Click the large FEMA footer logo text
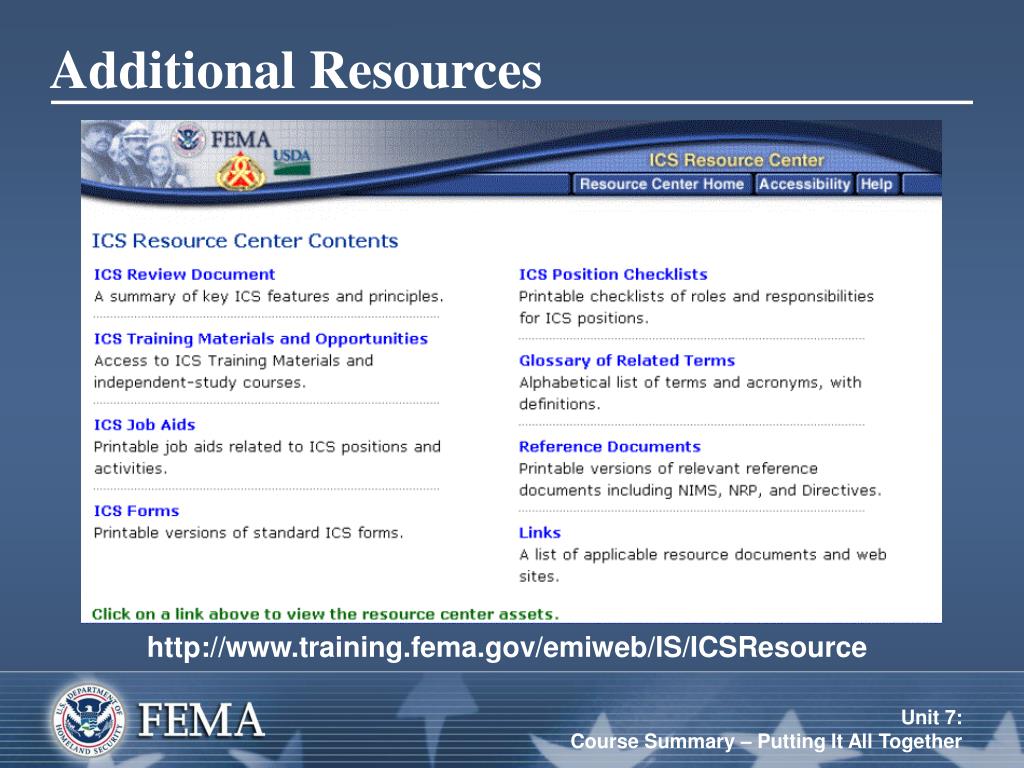Image resolution: width=1024 pixels, height=768 pixels. point(201,721)
